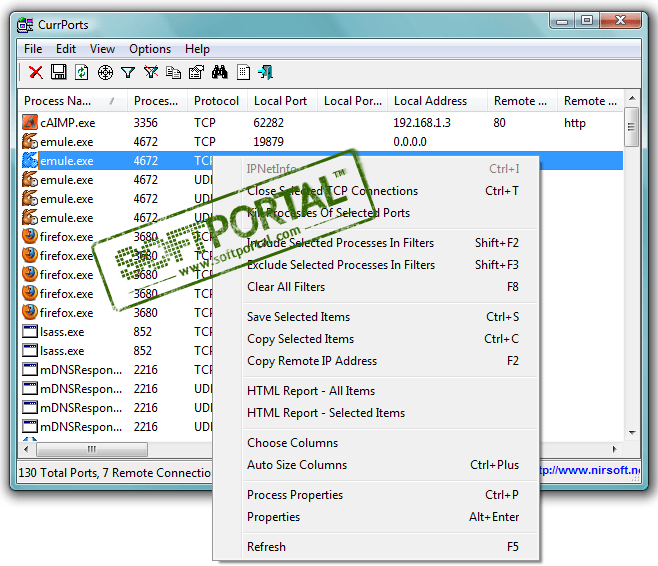
Task: Sort by the Local Port column header
Action: click(x=282, y=101)
